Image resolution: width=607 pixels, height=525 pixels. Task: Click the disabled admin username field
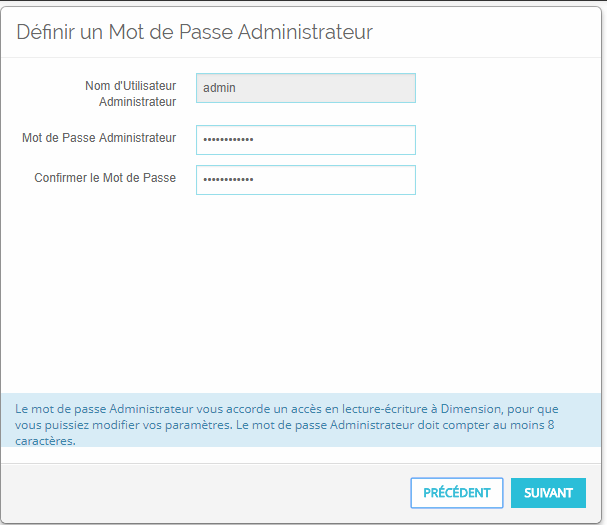point(306,88)
